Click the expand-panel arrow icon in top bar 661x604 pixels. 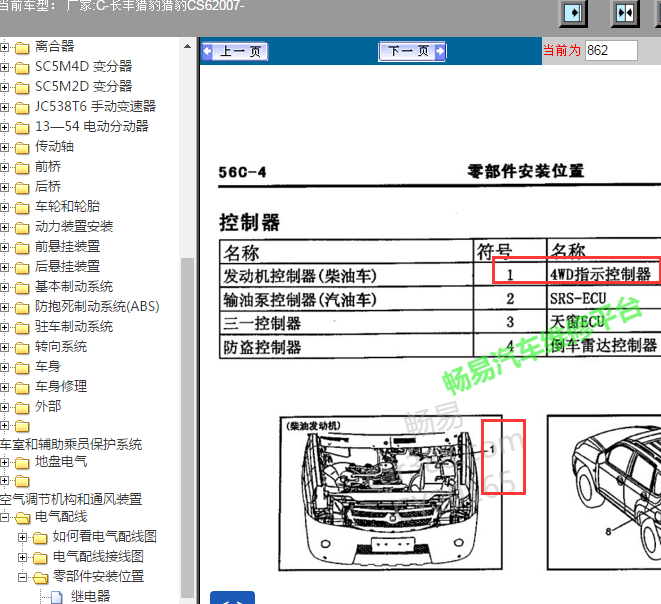(573, 13)
